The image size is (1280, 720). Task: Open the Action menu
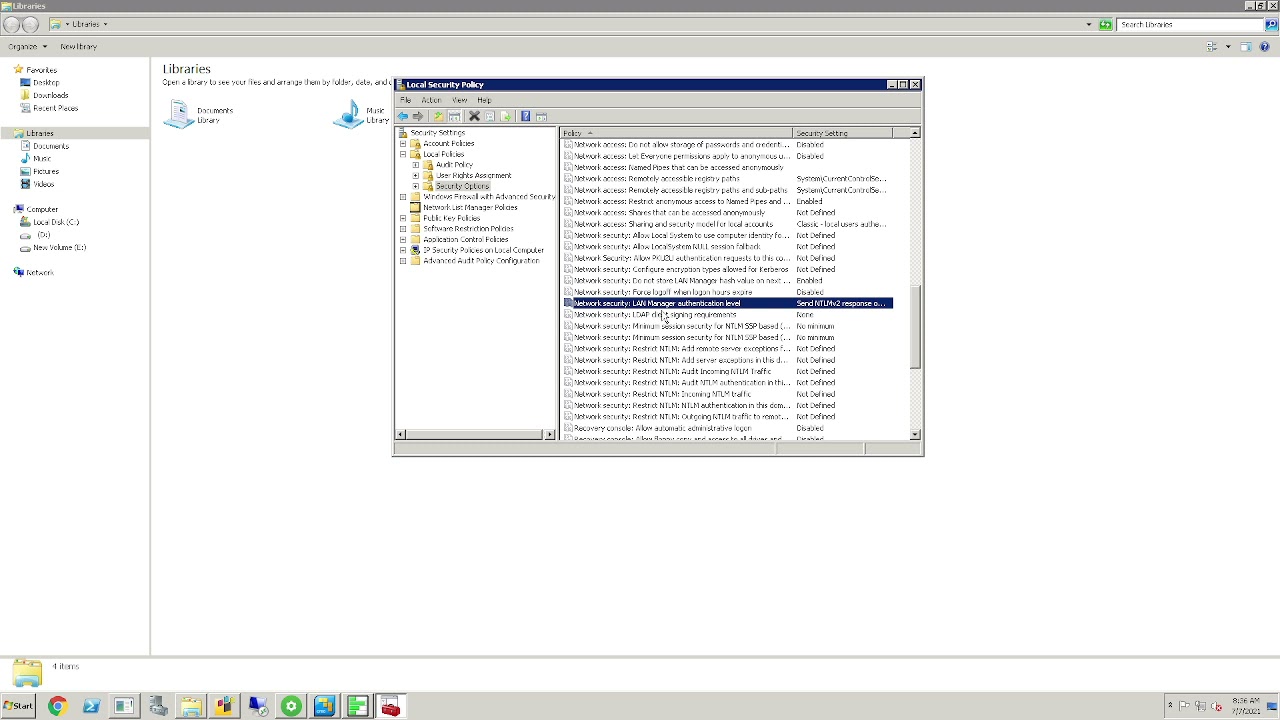[431, 100]
